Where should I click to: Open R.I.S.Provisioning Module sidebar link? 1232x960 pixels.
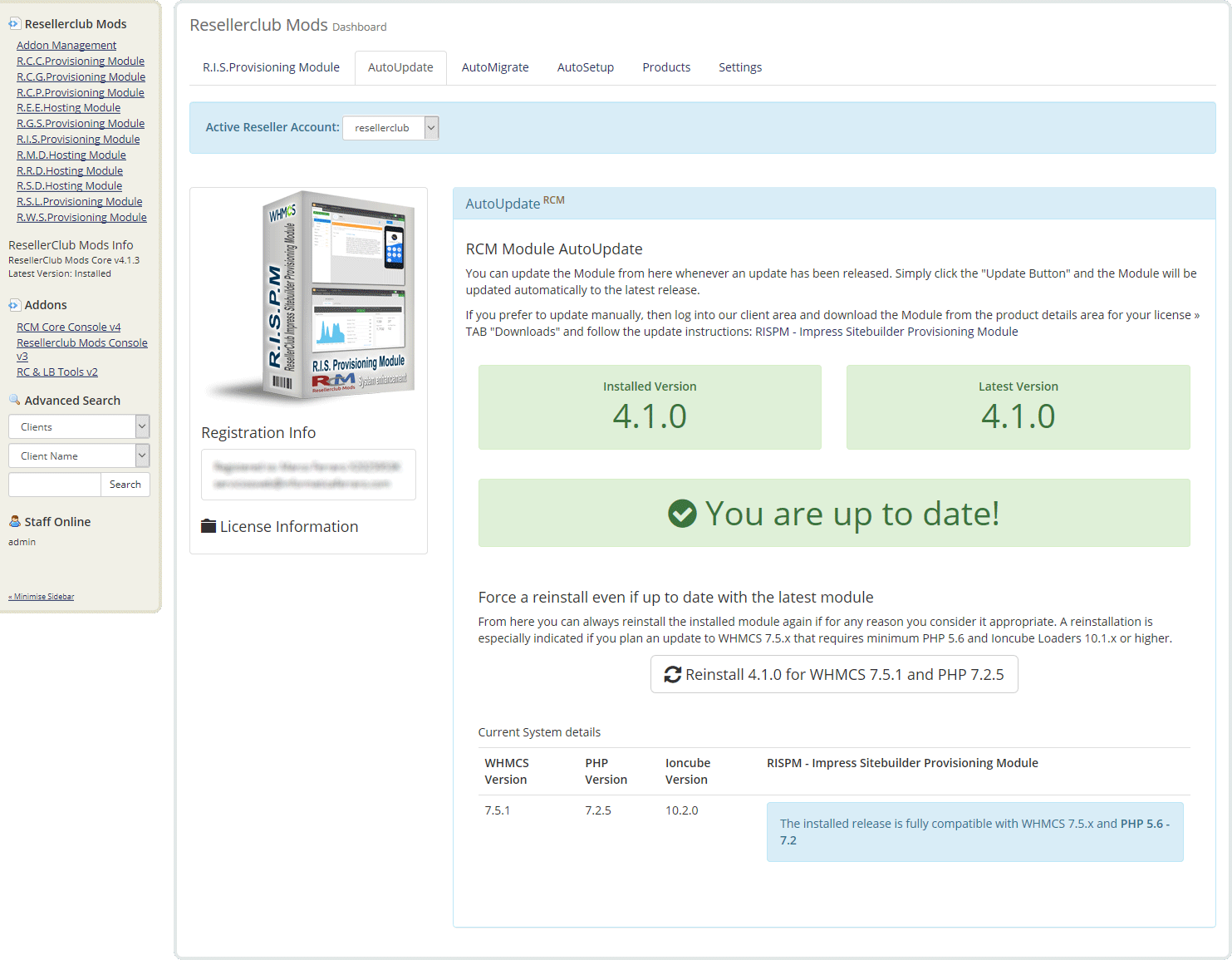(x=78, y=140)
